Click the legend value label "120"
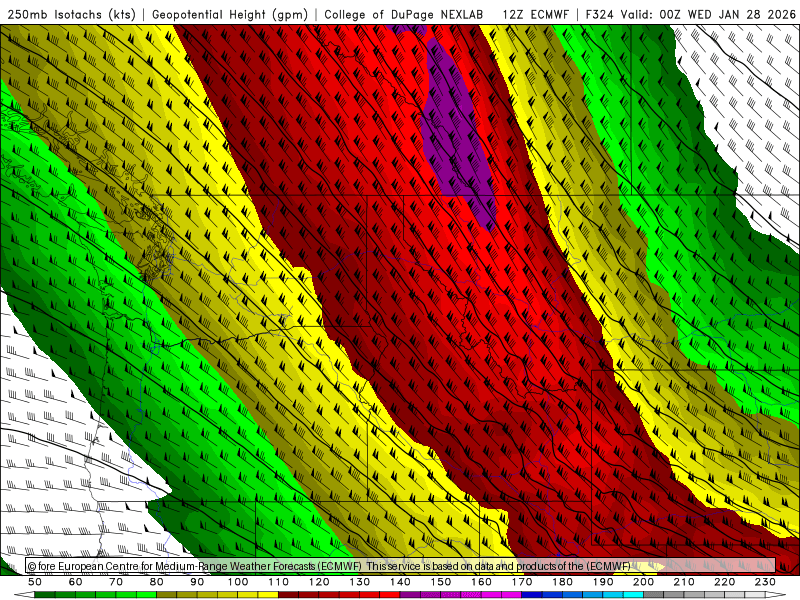 point(319,582)
